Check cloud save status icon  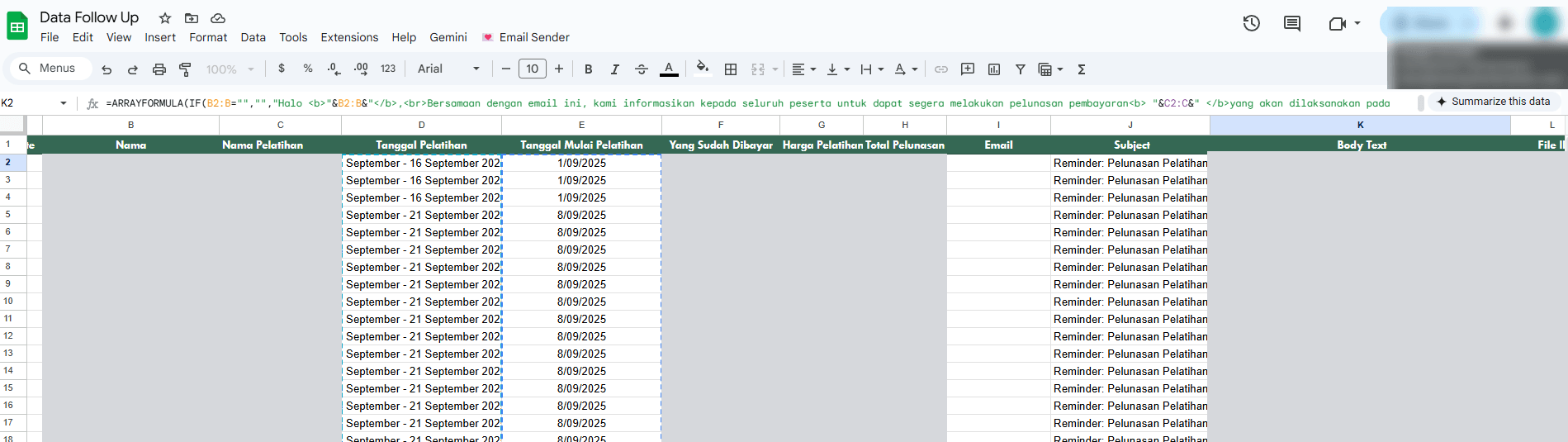point(218,18)
